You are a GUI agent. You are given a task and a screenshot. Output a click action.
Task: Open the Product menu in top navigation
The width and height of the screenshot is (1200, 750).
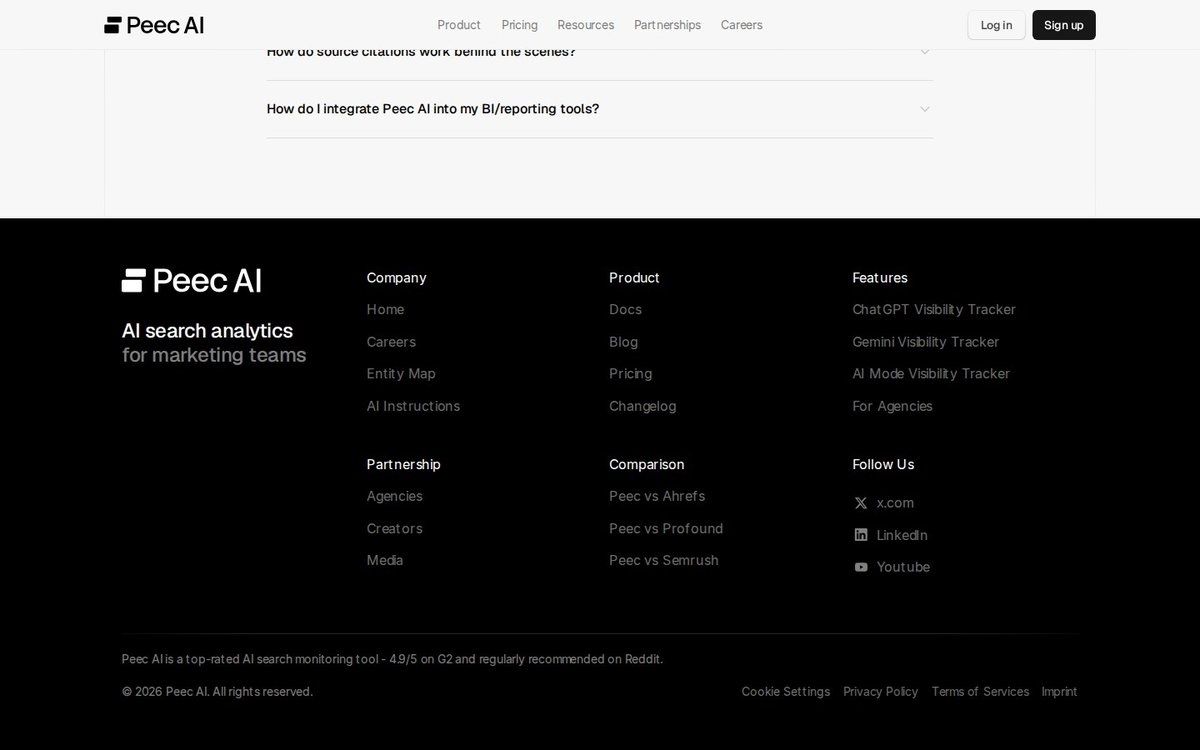pyautogui.click(x=459, y=25)
